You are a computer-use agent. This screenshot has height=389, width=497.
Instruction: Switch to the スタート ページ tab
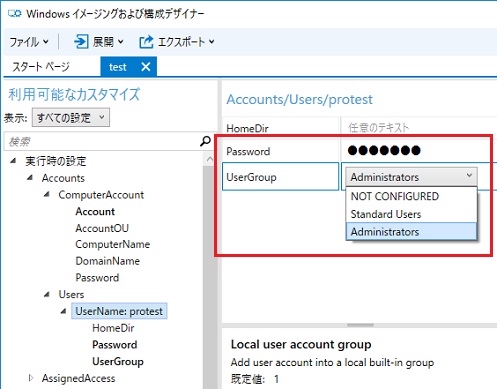click(x=41, y=67)
